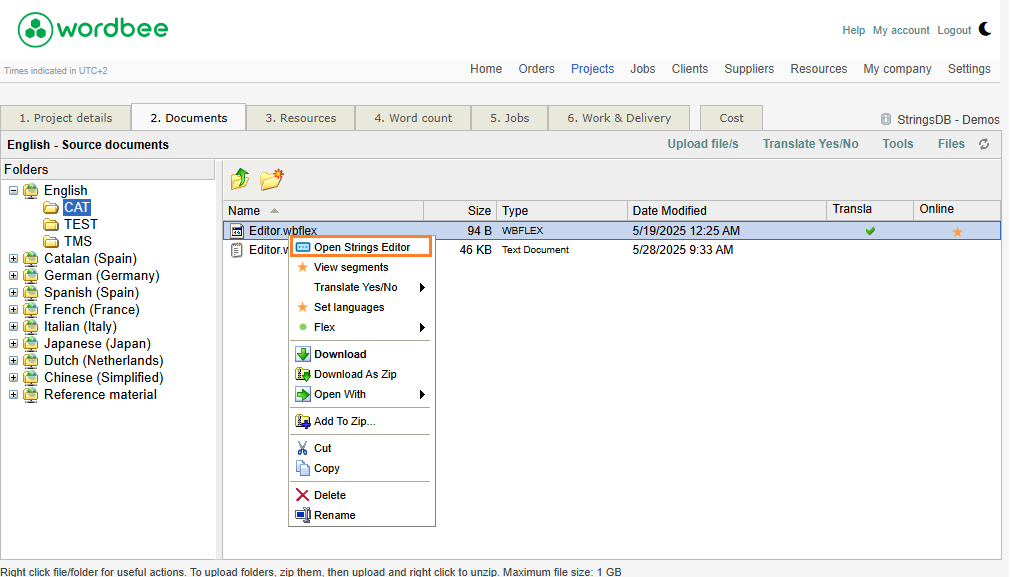The image size is (1011, 577).
Task: Choose Open Strings Editor from context menu
Action: point(361,247)
